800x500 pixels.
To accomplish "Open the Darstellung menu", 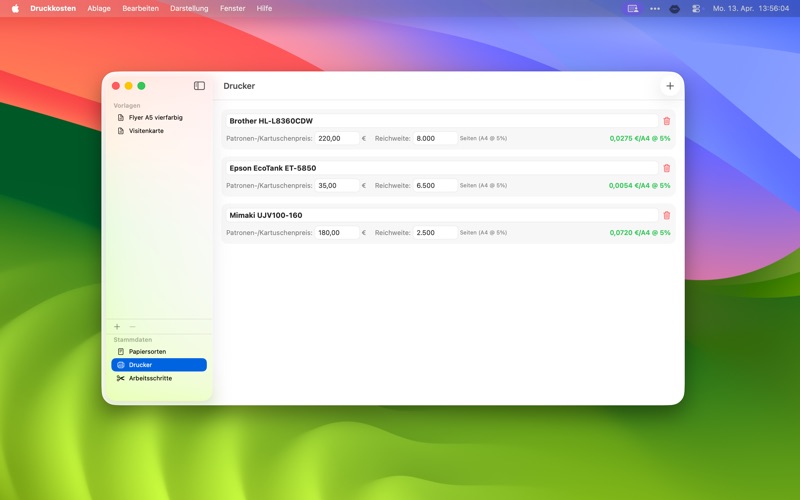I will 189,8.
